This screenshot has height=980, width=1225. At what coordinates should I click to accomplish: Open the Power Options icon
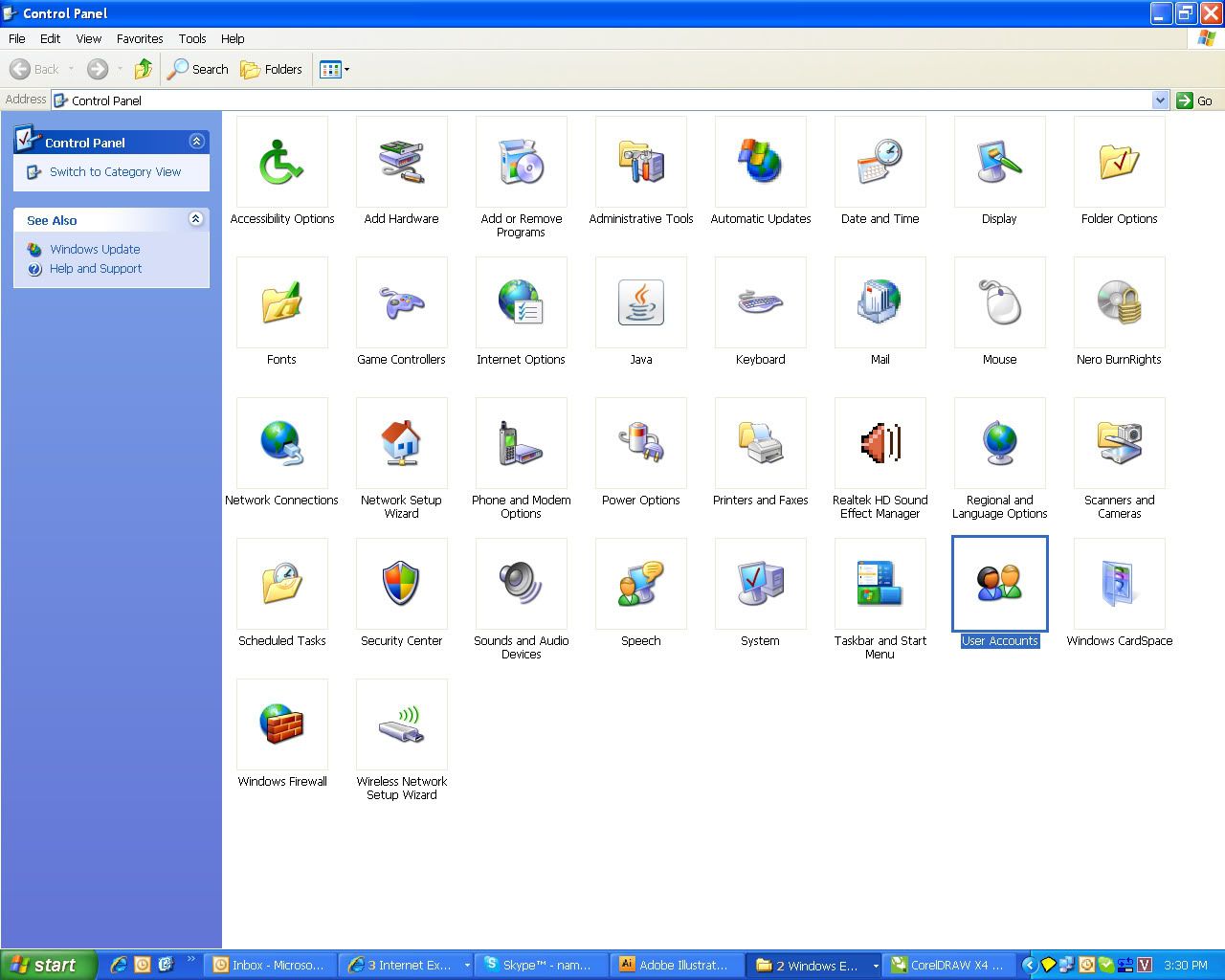641,443
